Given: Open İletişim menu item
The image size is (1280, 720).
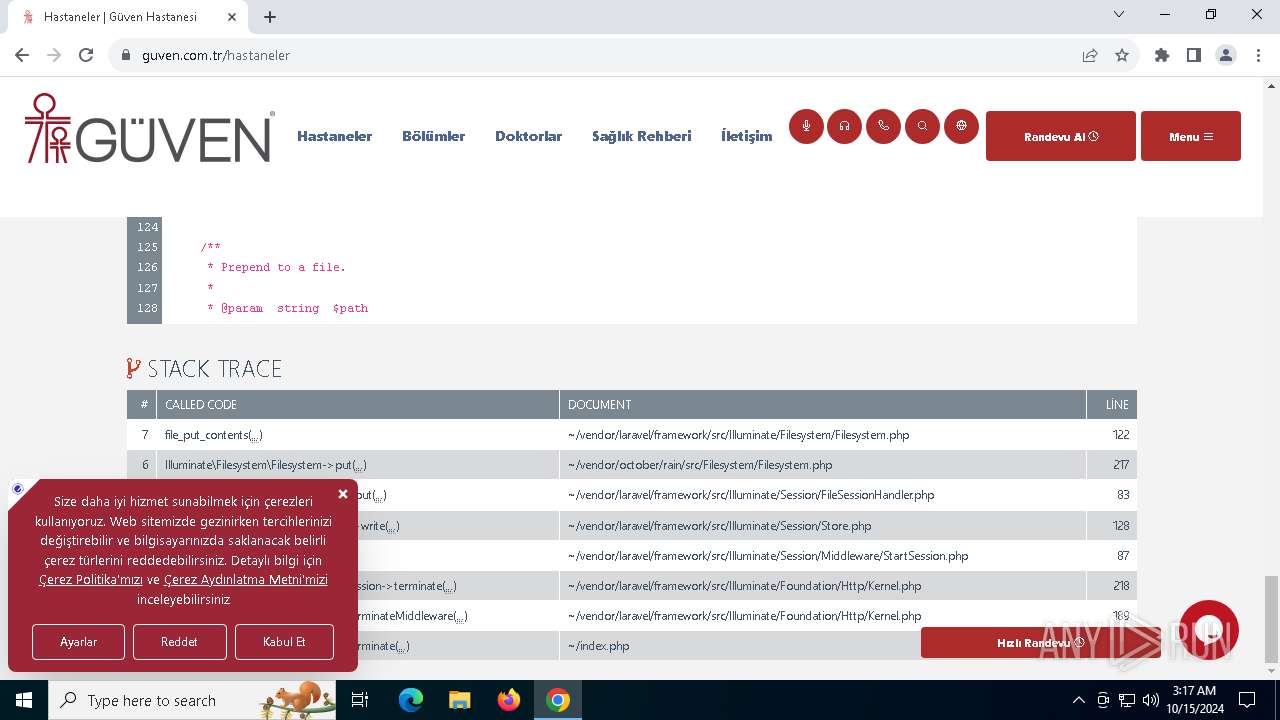Looking at the screenshot, I should (x=746, y=136).
